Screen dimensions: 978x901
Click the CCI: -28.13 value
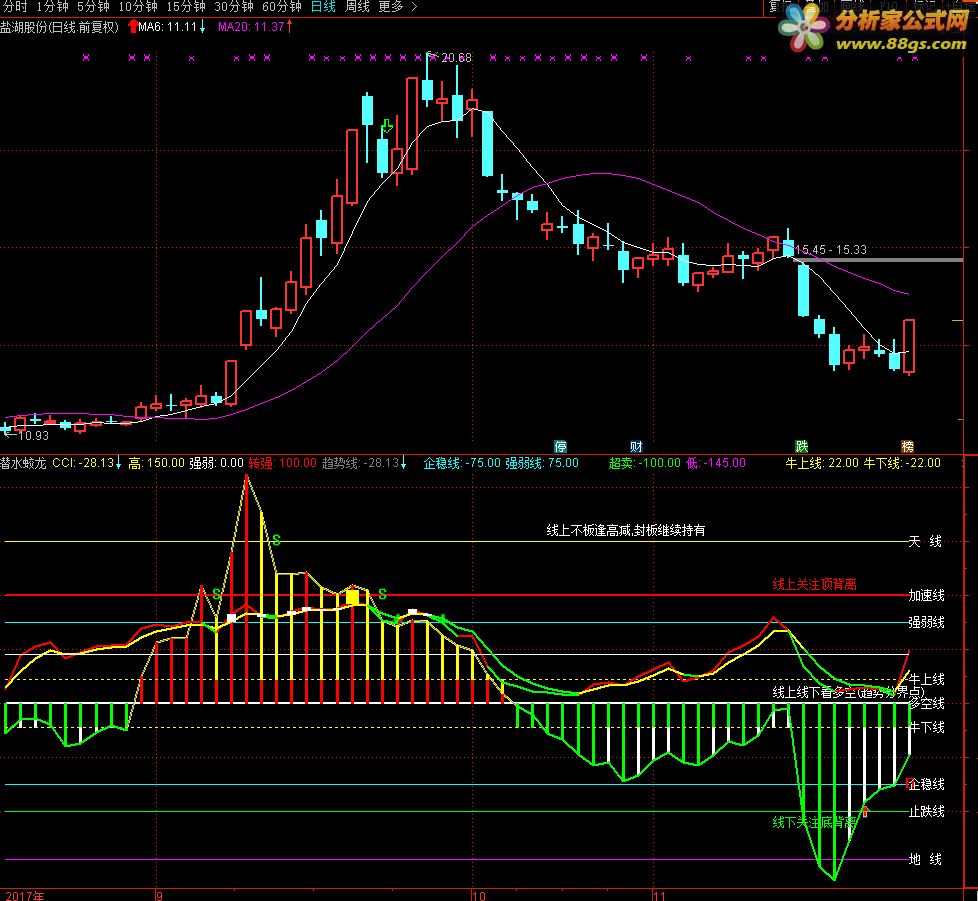(x=84, y=463)
